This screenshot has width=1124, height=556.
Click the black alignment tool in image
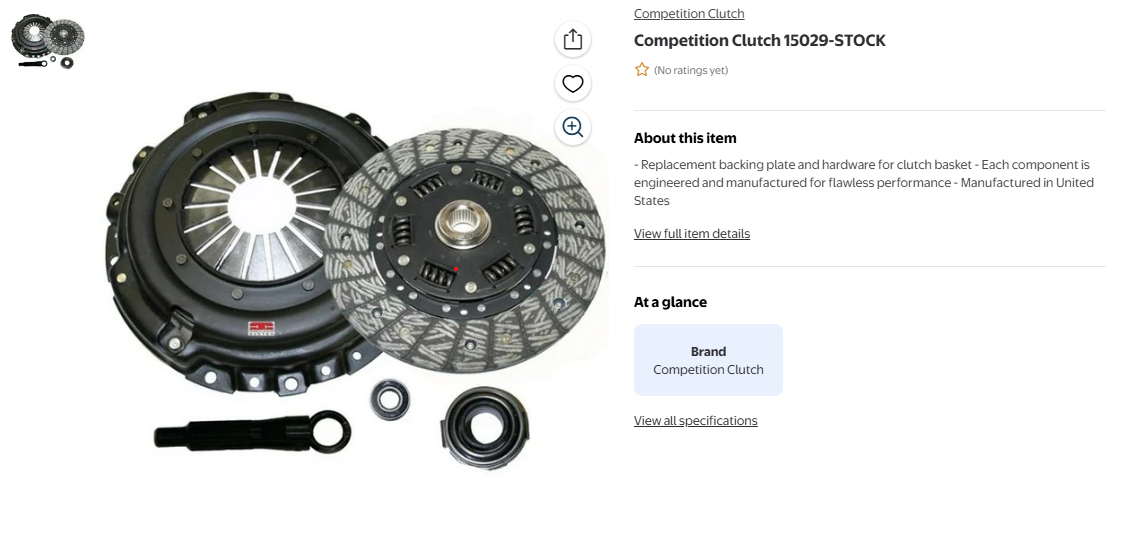click(x=252, y=432)
